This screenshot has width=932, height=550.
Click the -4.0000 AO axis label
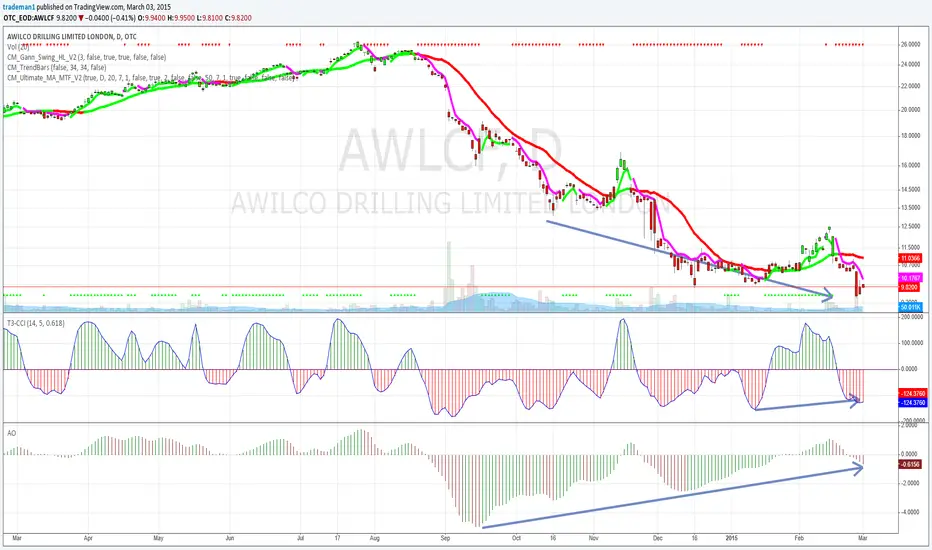[x=911, y=512]
